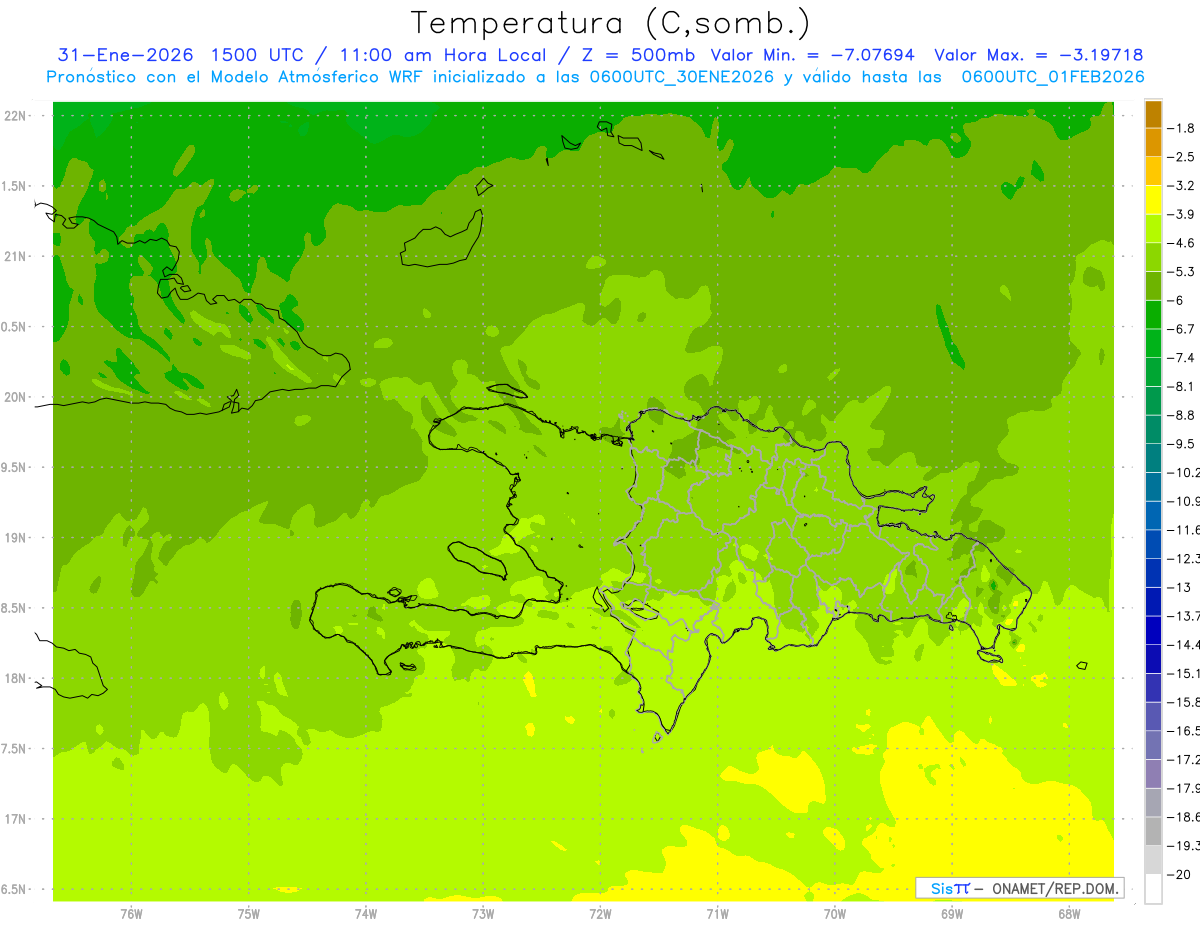
Task: Click the 20N latitude label
Action: pyautogui.click(x=17, y=397)
